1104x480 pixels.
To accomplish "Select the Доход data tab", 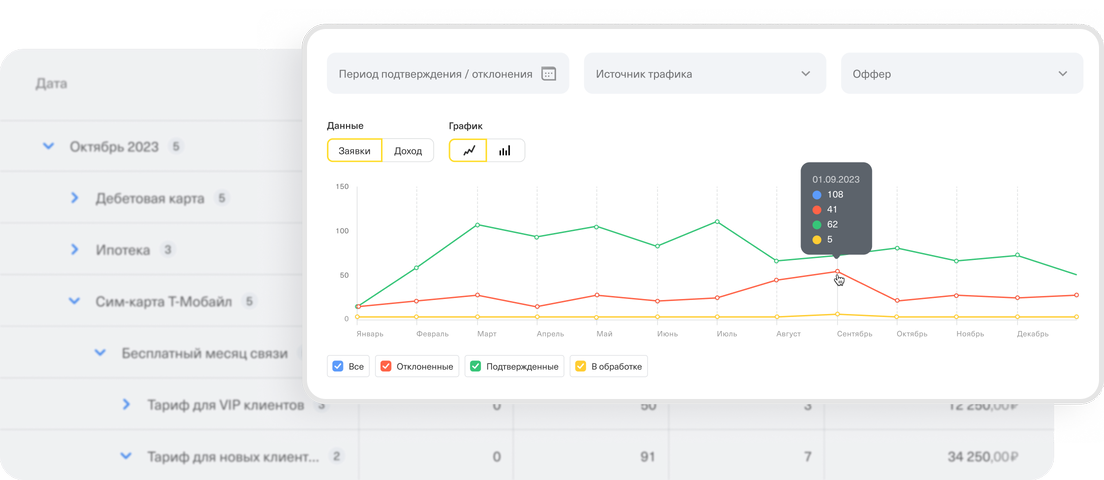I will (408, 150).
